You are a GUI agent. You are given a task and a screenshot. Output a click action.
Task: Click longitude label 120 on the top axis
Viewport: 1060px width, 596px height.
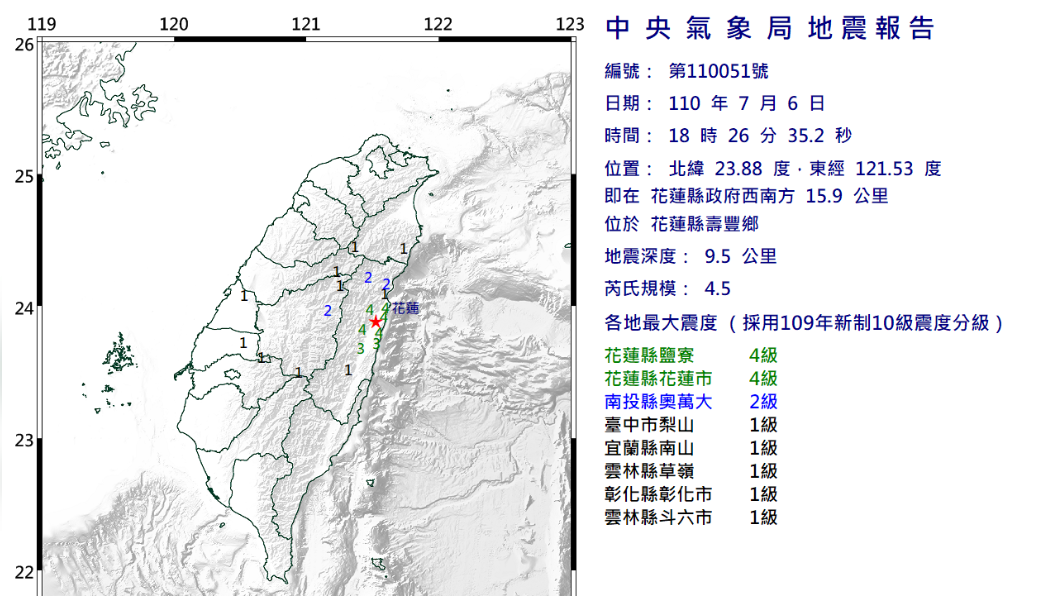(x=174, y=24)
